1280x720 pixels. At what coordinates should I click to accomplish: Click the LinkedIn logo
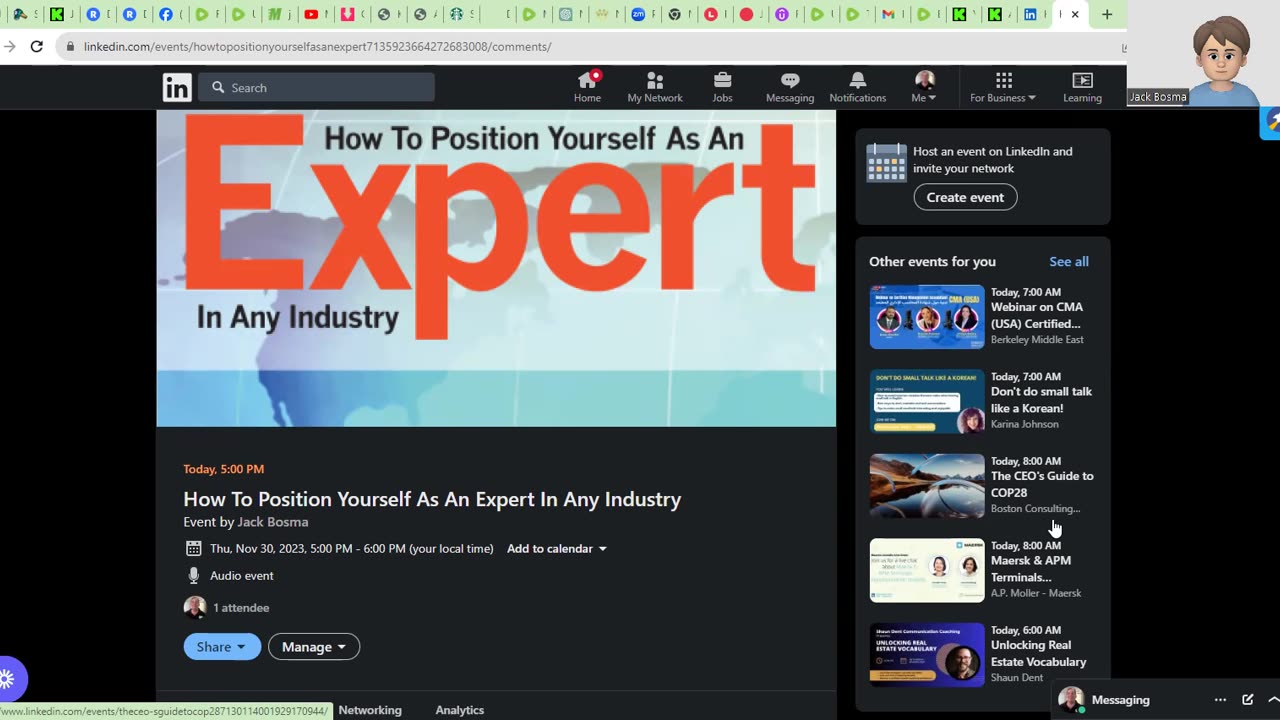tap(177, 87)
